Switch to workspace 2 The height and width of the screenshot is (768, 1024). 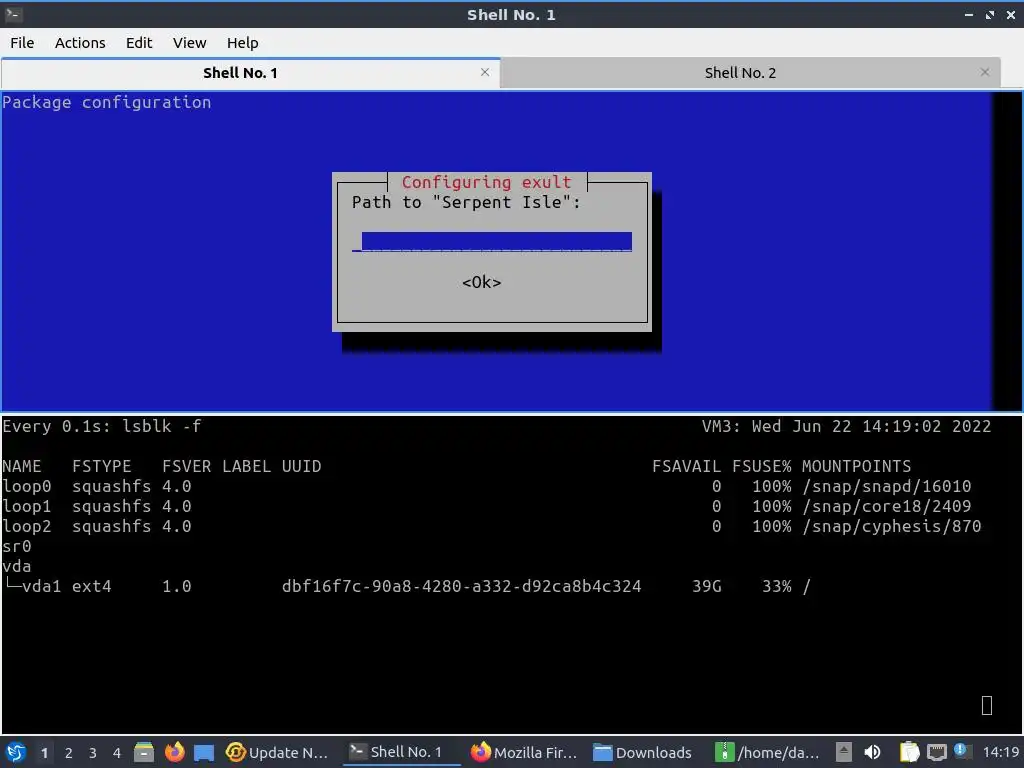69,753
